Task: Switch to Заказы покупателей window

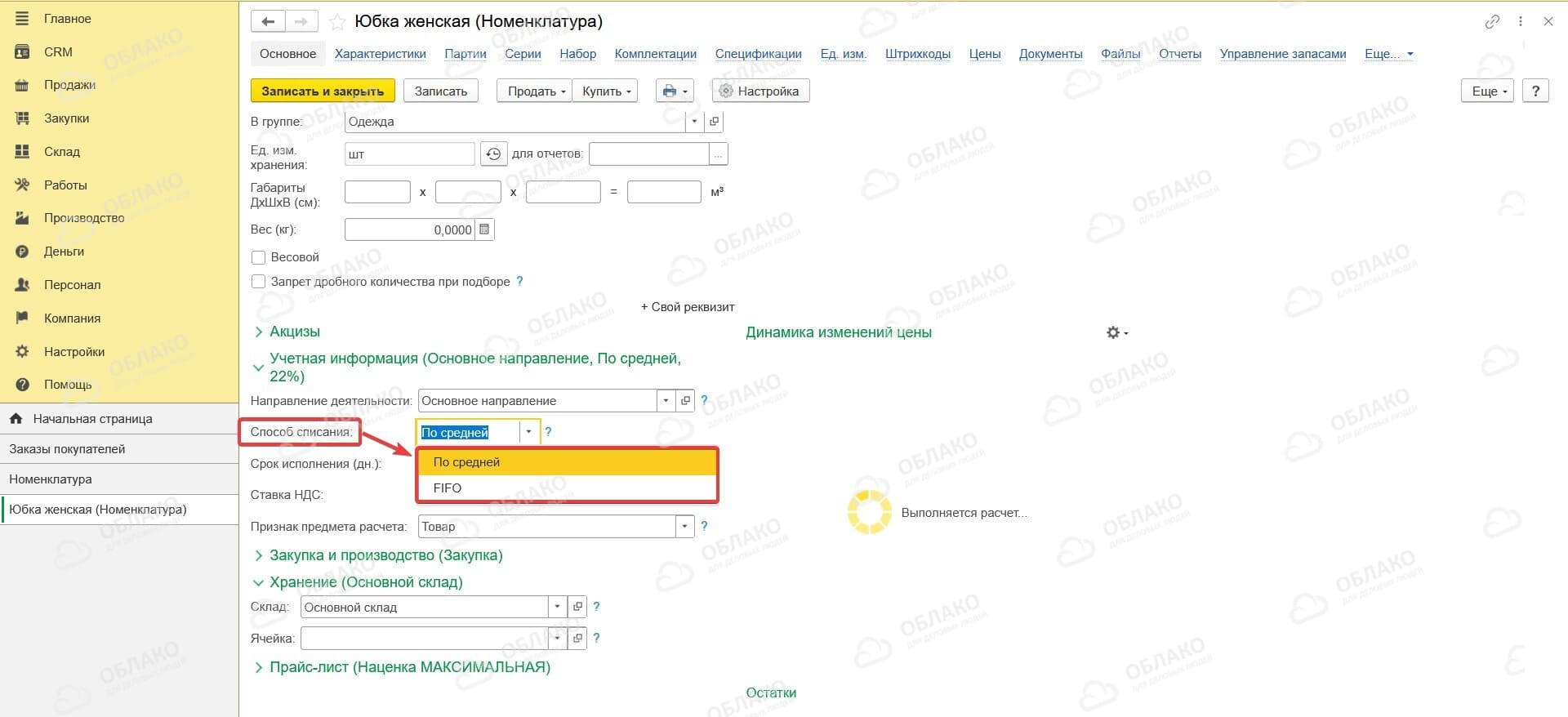Action: 119,449
